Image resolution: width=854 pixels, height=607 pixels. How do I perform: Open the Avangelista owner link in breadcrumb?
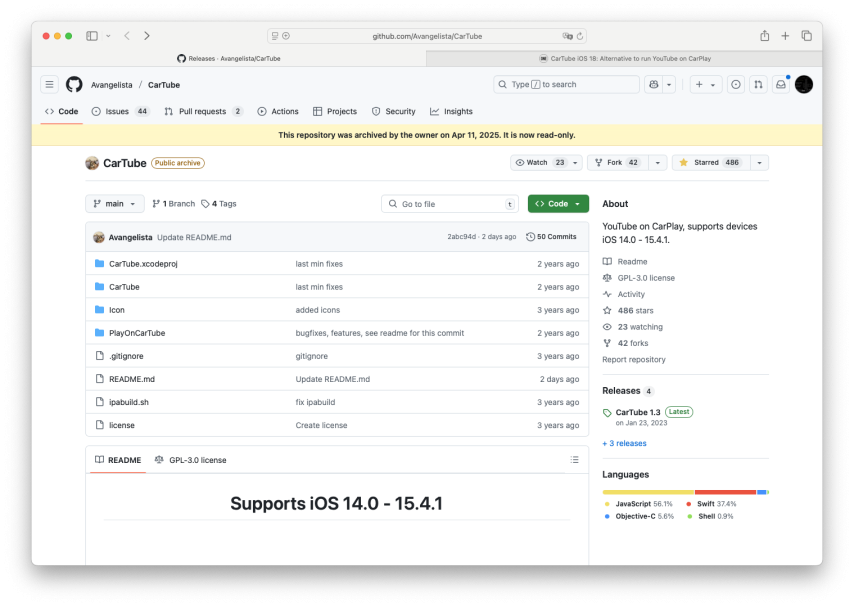coord(112,85)
